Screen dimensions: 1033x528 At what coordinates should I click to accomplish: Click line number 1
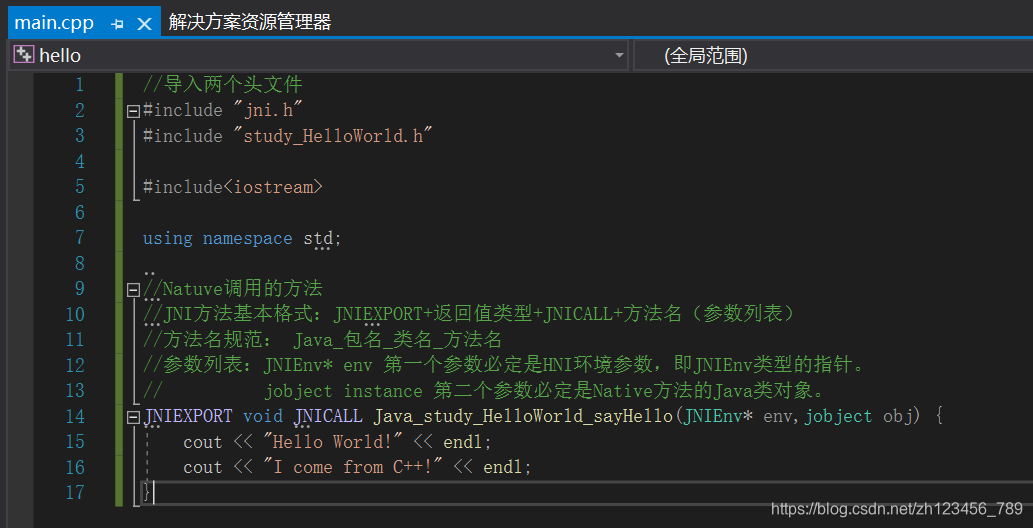[x=80, y=85]
